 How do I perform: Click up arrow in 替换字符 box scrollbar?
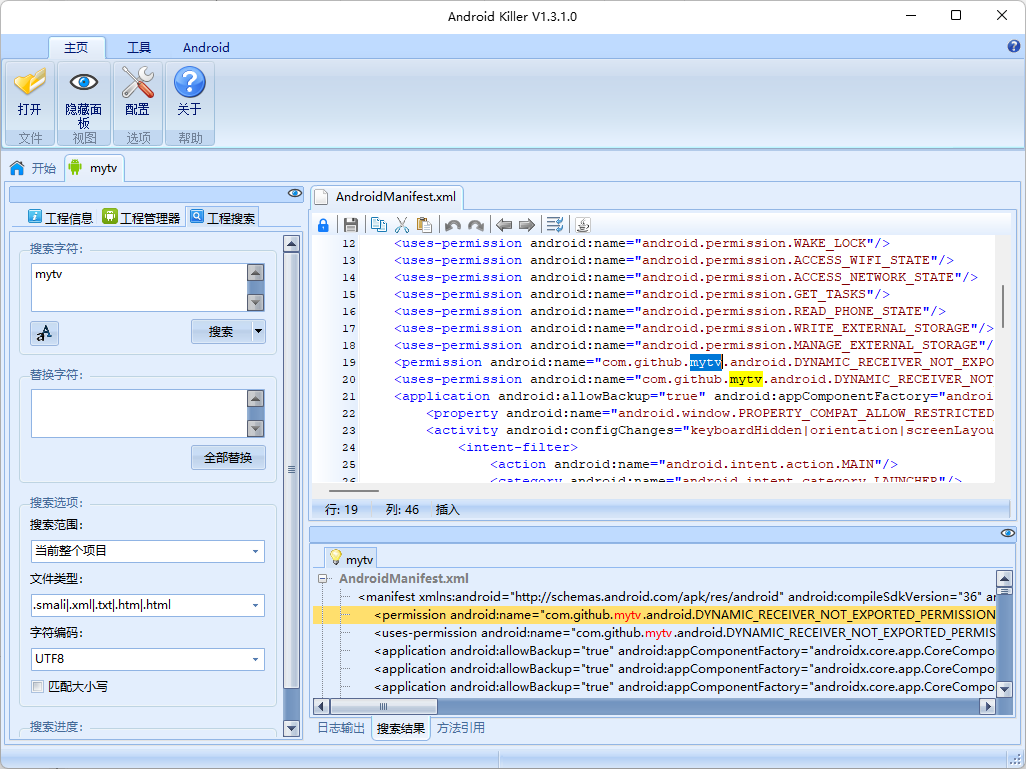point(255,399)
